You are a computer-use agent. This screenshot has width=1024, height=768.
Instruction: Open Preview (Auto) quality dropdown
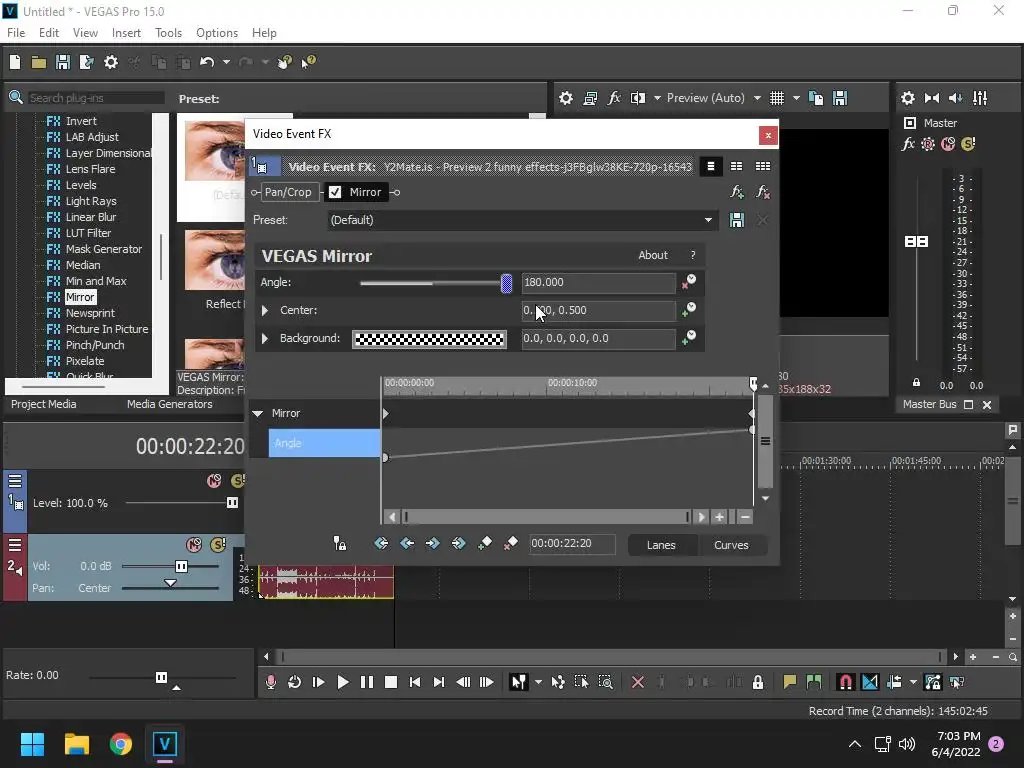point(757,98)
